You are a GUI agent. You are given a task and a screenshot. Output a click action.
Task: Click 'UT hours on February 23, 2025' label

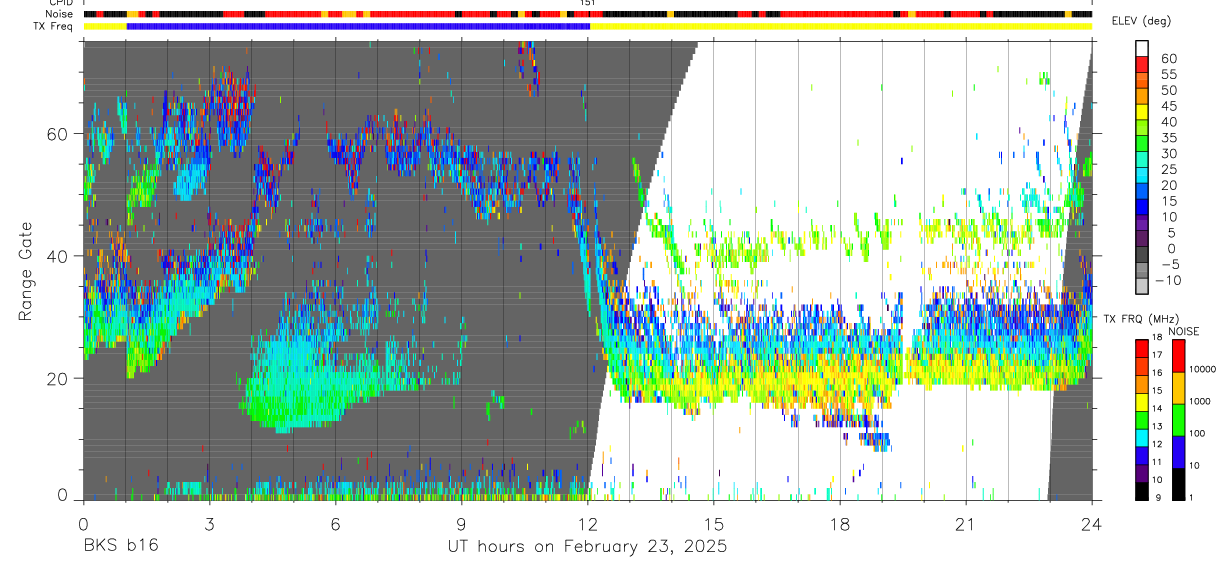point(587,547)
